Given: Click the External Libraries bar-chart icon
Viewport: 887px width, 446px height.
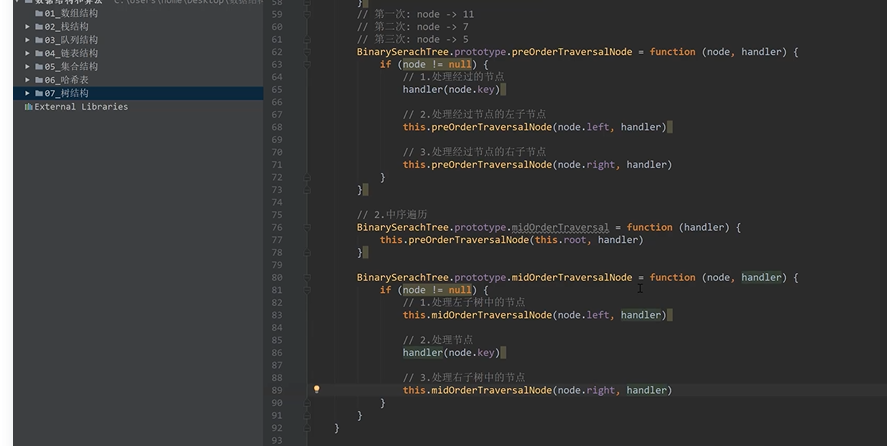Looking at the screenshot, I should pos(28,106).
